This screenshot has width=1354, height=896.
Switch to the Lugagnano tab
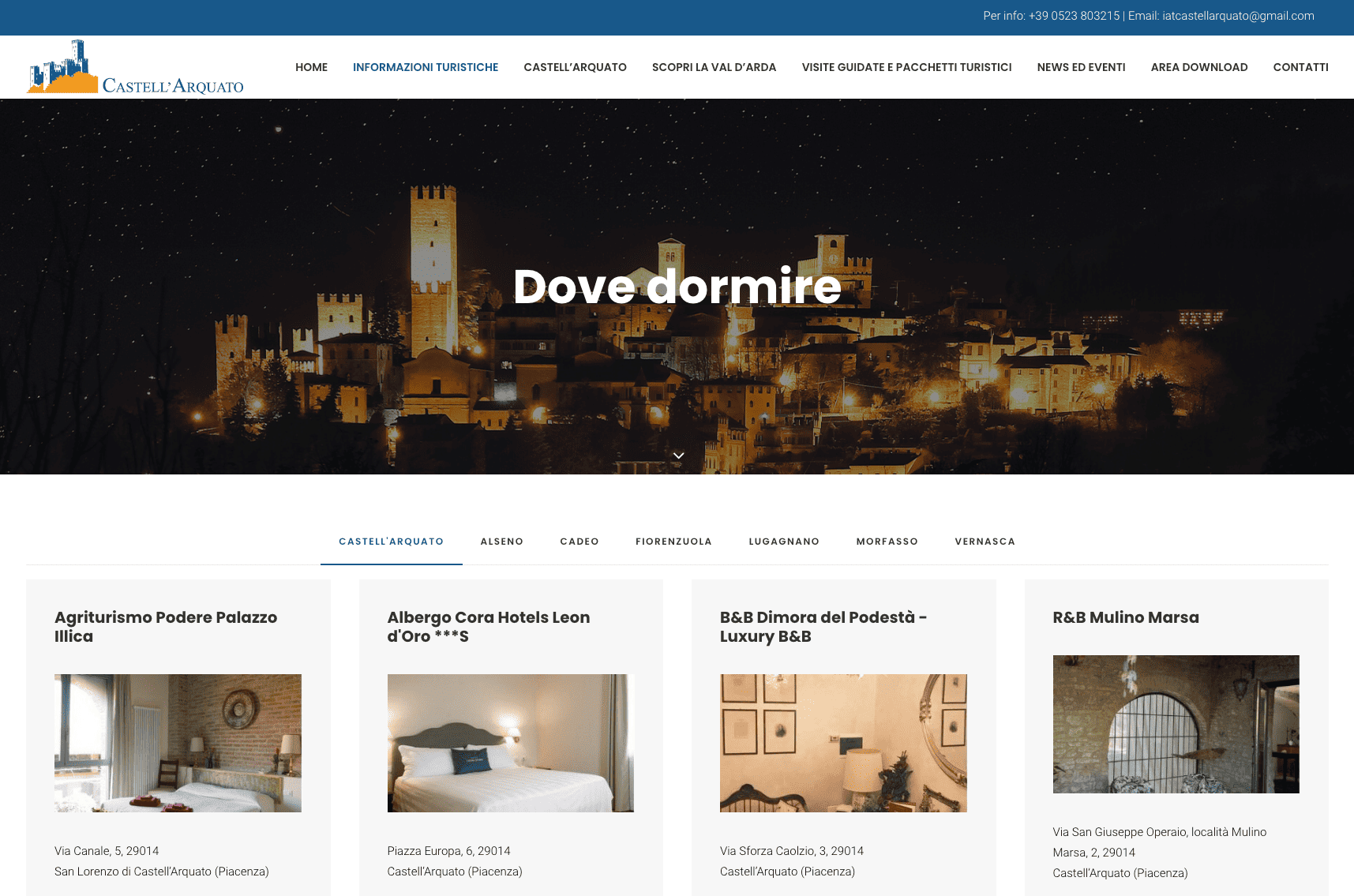point(783,542)
